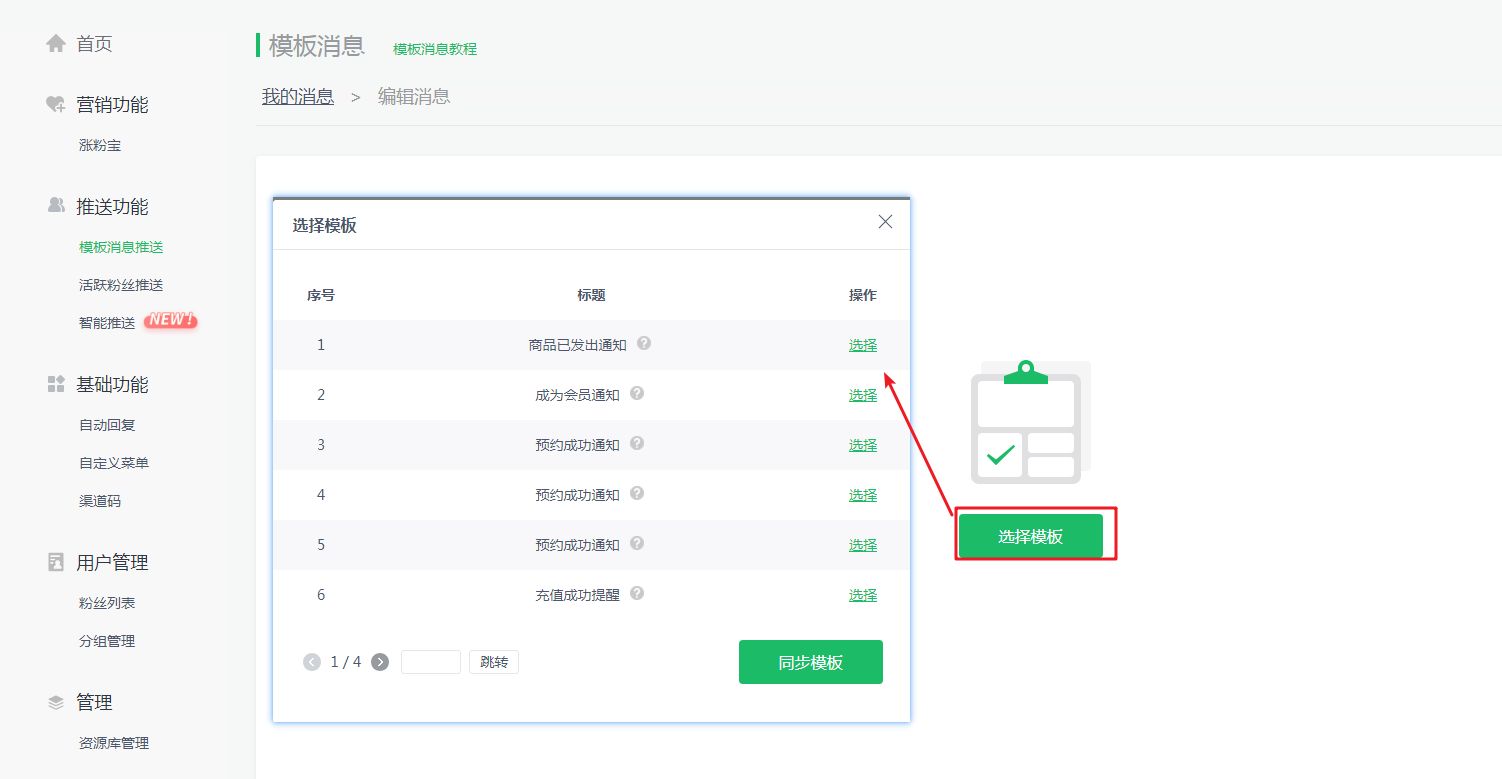Click the 首页 home icon

(55, 43)
